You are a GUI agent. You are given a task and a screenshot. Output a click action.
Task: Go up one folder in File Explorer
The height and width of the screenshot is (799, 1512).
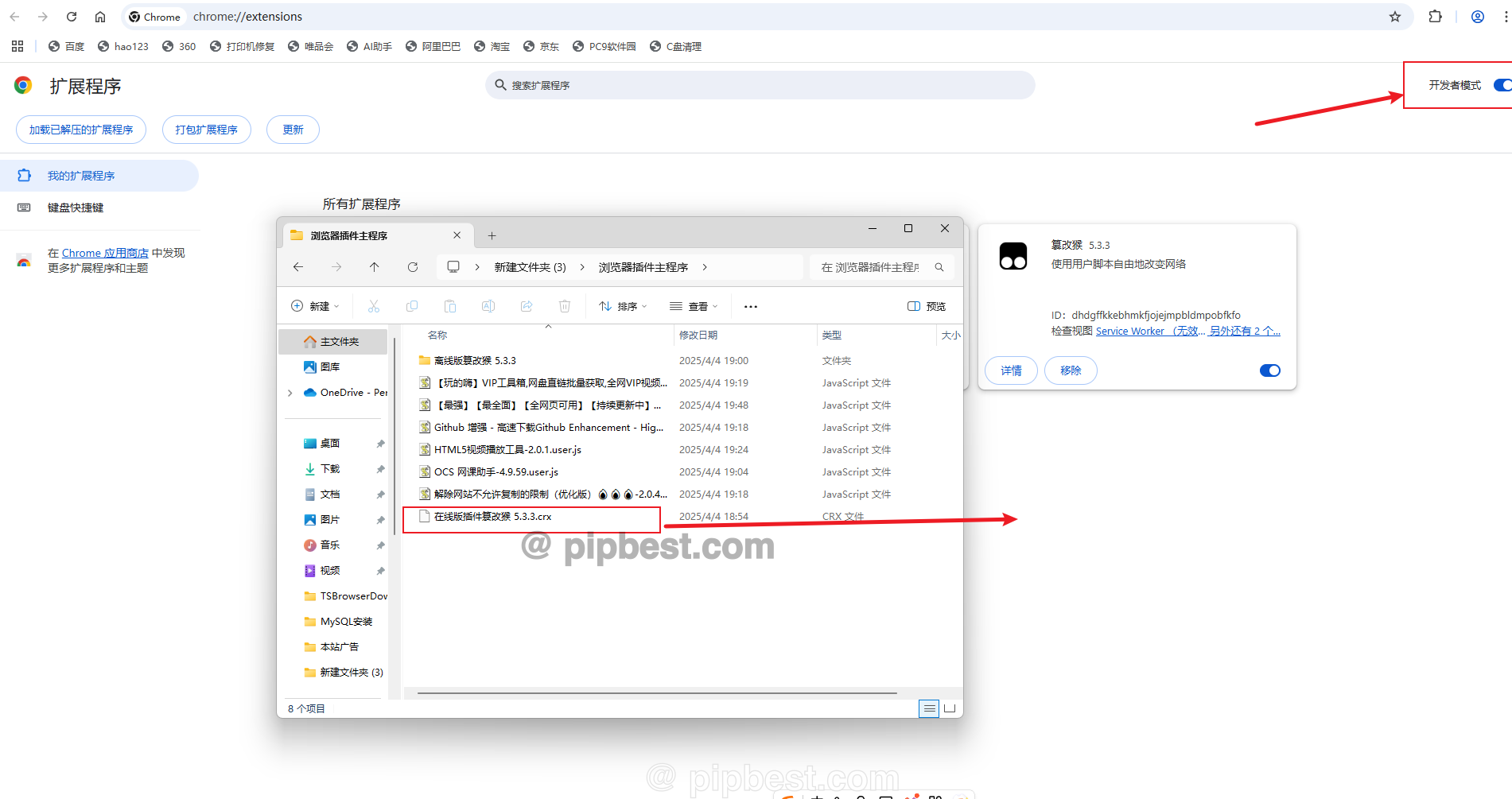click(375, 267)
